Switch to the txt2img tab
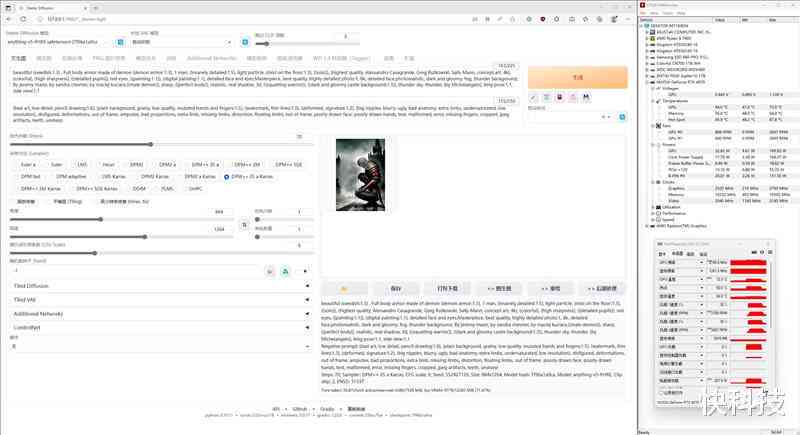Image resolution: width=800 pixels, height=435 pixels. 18,59
